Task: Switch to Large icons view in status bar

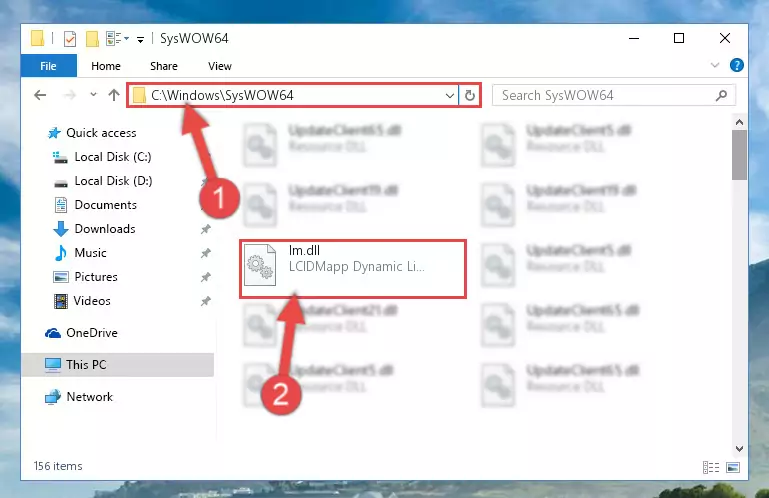Action: 733,468
